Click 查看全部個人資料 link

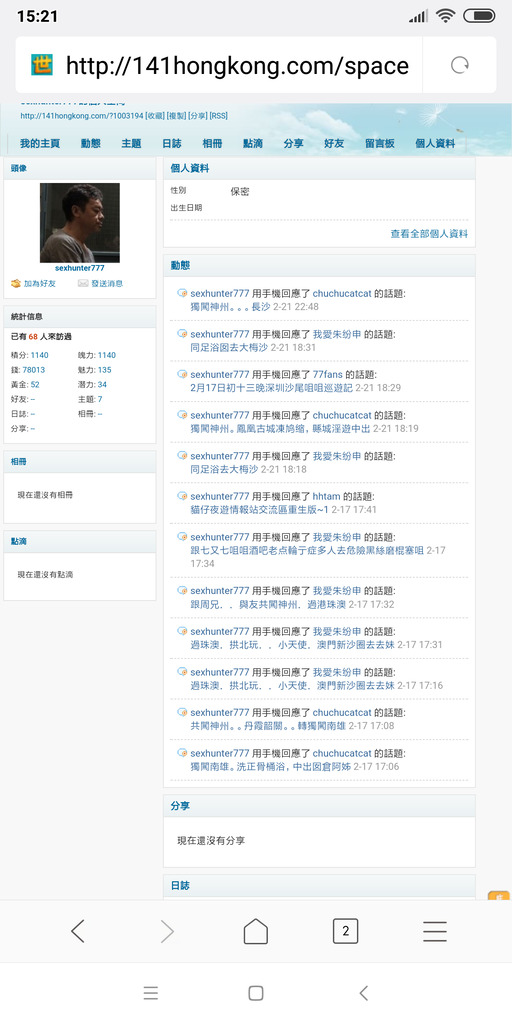click(429, 234)
